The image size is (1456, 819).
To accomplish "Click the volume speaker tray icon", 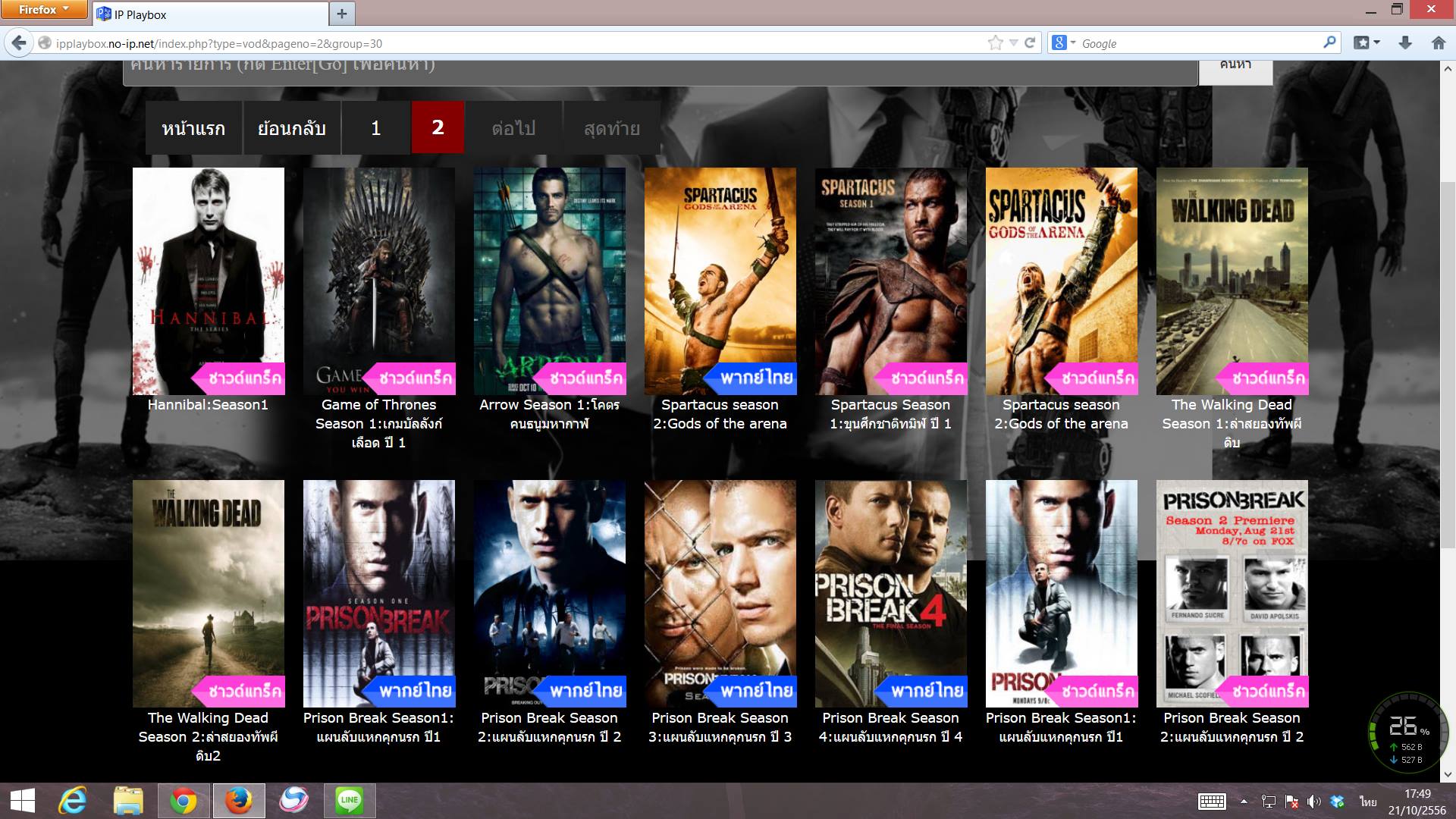I will pyautogui.click(x=1313, y=802).
